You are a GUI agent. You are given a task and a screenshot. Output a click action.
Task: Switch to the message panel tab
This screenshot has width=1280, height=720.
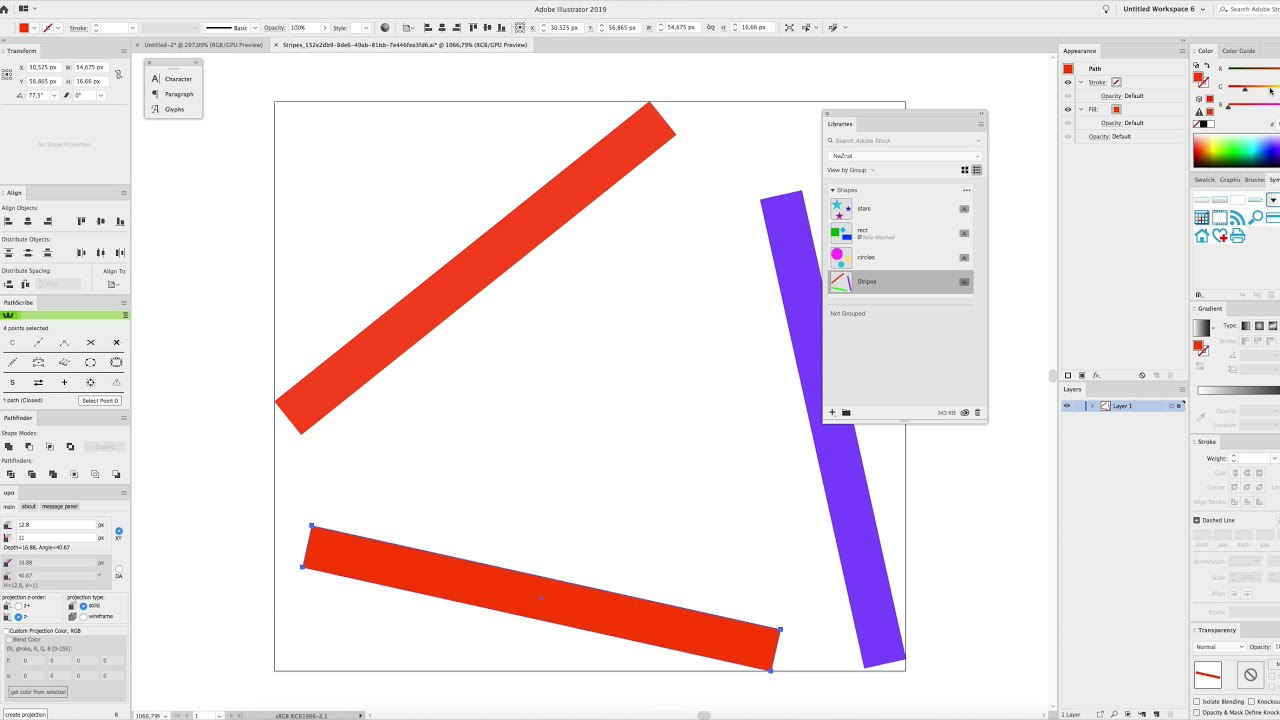pyautogui.click(x=59, y=506)
